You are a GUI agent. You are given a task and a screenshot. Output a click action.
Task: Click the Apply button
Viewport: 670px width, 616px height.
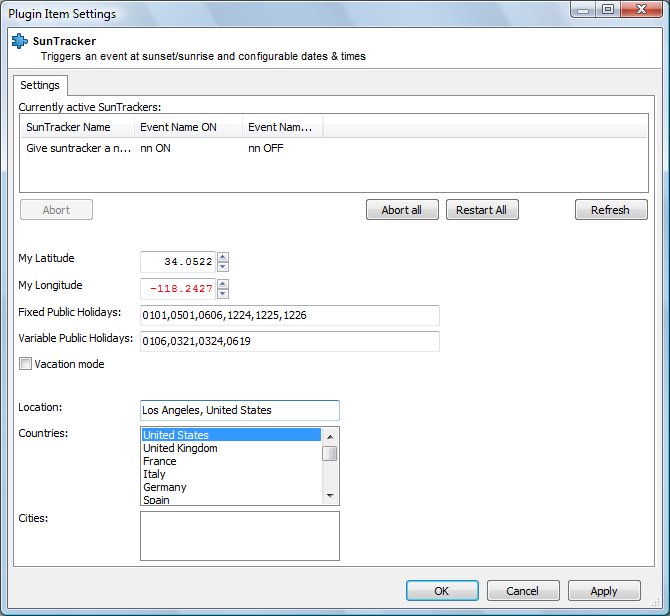coord(604,591)
